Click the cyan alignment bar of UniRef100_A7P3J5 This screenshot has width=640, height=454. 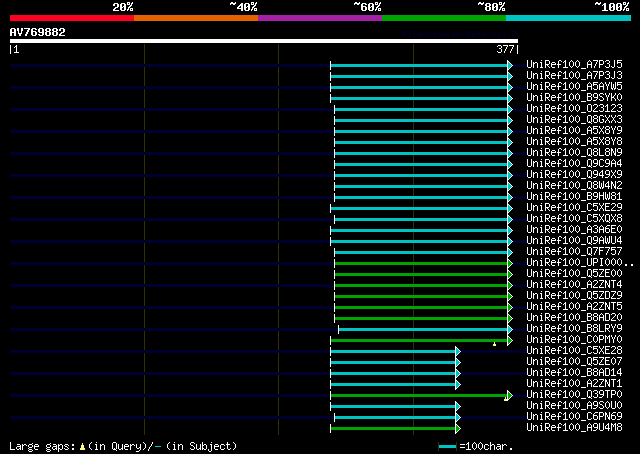(419, 65)
